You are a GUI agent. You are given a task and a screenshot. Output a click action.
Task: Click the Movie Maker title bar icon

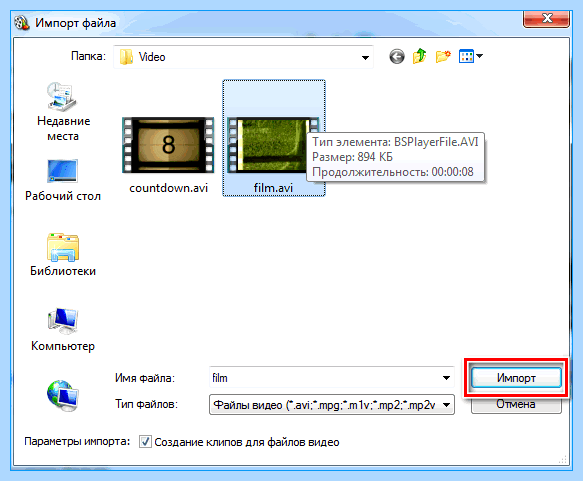(x=22, y=23)
